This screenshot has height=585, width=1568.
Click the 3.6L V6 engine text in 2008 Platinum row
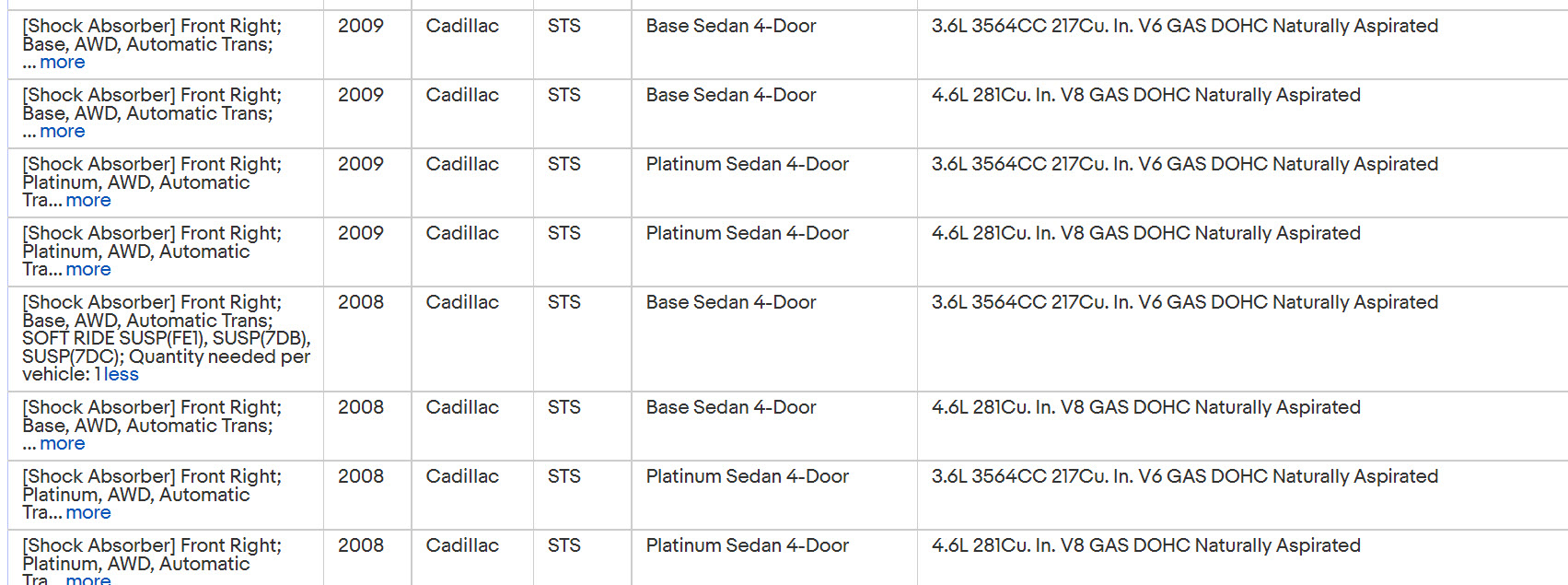(1184, 476)
